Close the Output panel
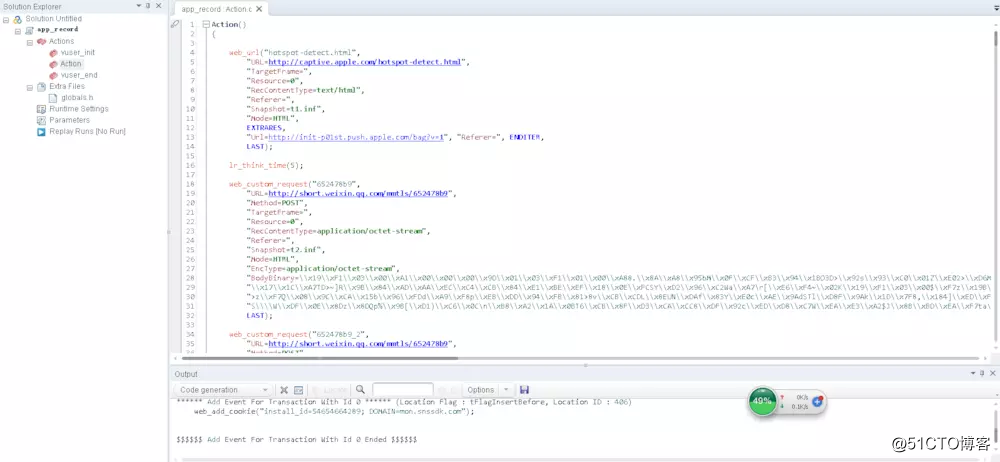Image resolution: width=1000 pixels, height=462 pixels. click(x=992, y=373)
